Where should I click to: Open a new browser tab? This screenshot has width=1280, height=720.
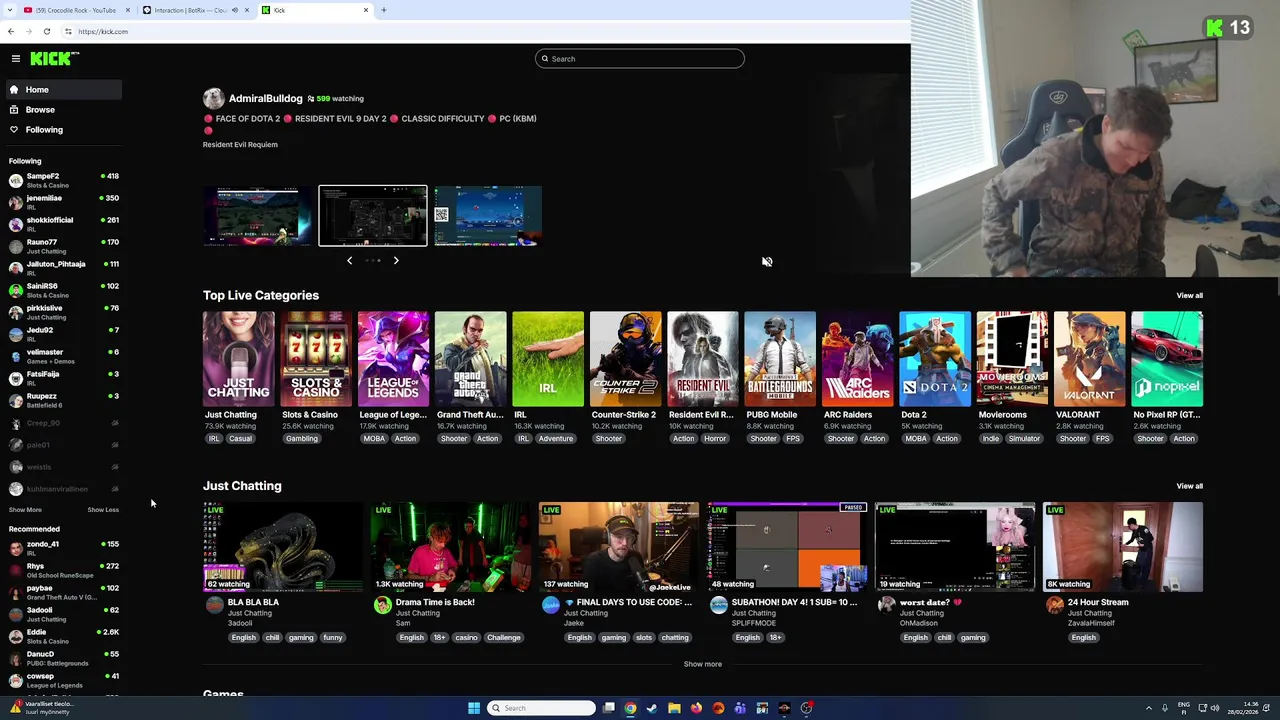[384, 10]
